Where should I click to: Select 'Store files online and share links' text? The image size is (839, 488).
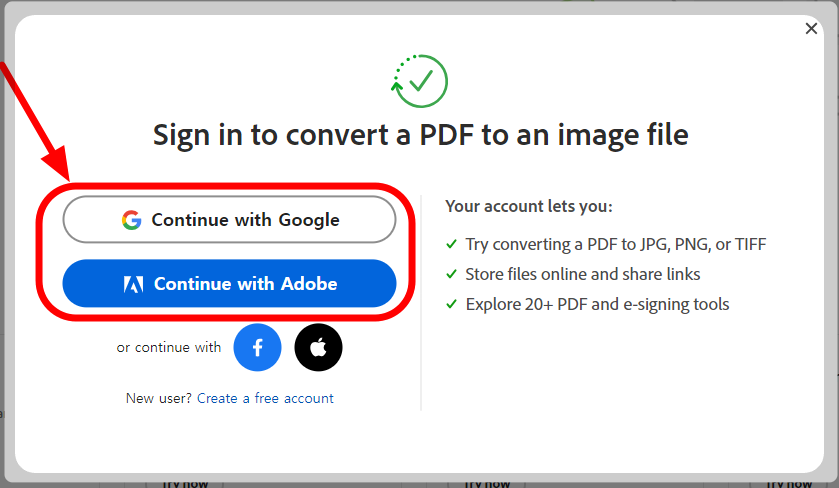point(583,274)
